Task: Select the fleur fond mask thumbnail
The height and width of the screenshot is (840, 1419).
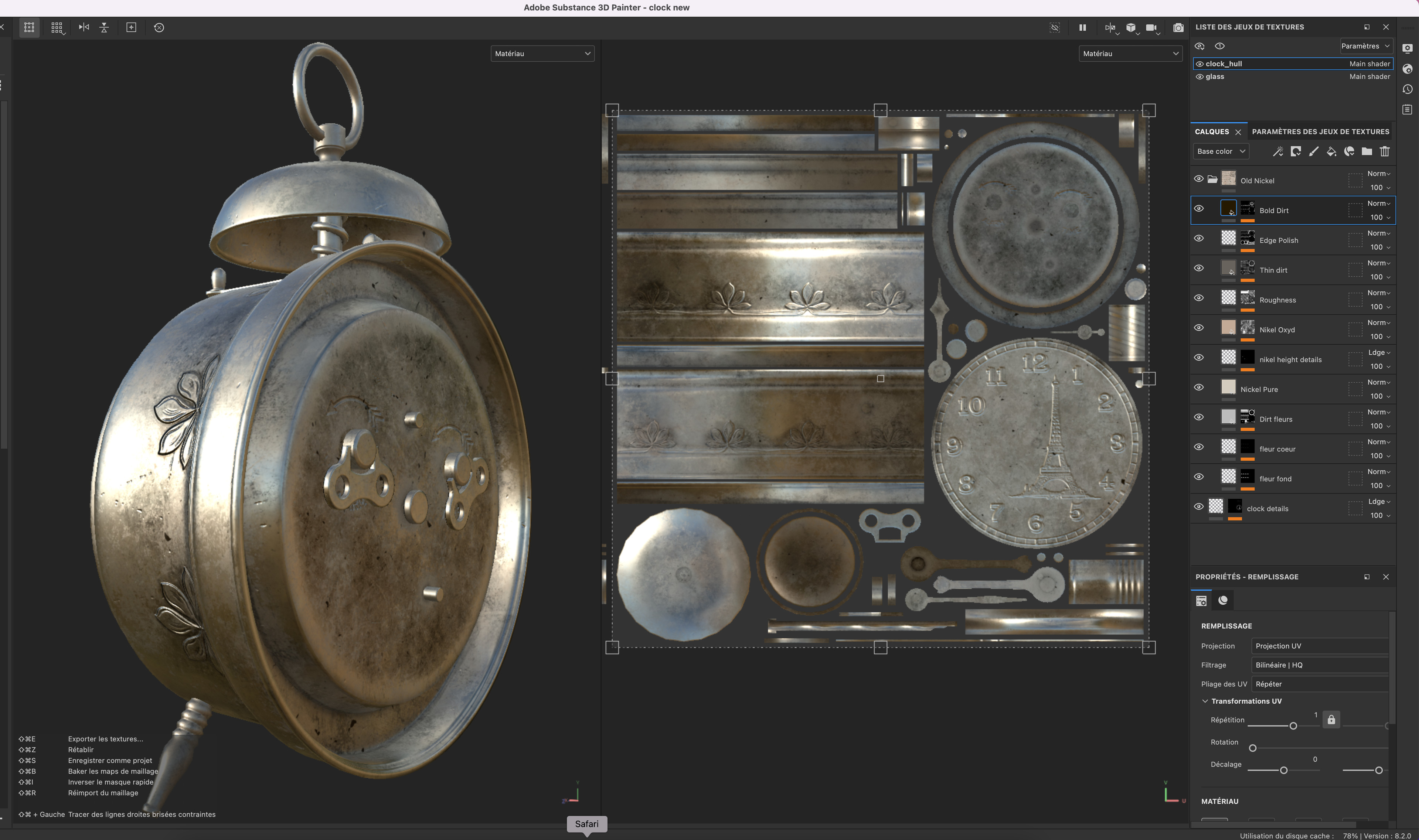Action: pyautogui.click(x=1248, y=475)
